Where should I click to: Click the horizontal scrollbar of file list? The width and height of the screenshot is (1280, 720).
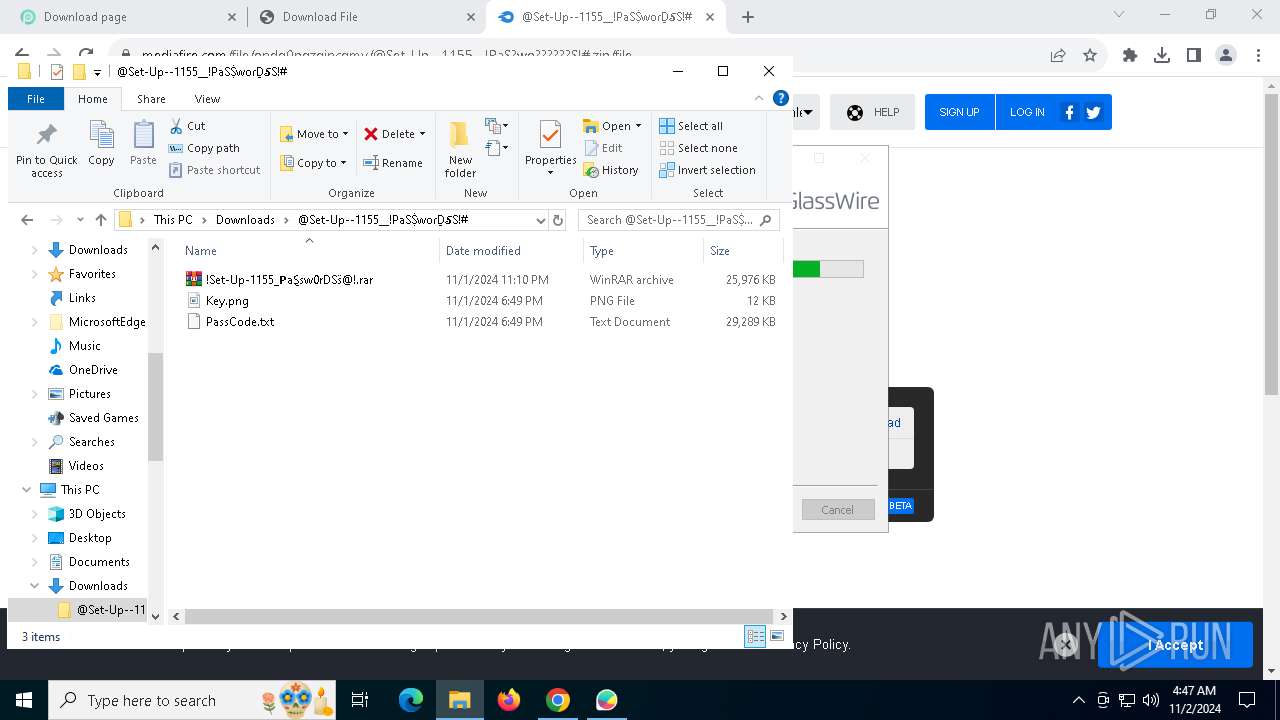(479, 616)
